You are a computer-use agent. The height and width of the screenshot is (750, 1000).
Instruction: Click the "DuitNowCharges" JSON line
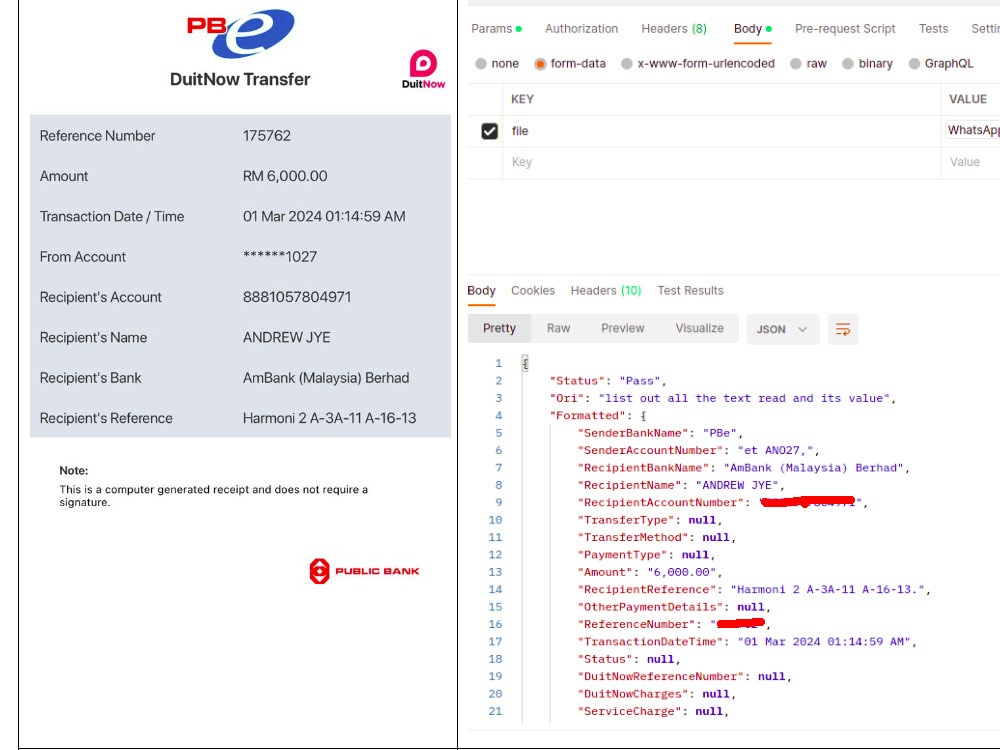(x=657, y=694)
